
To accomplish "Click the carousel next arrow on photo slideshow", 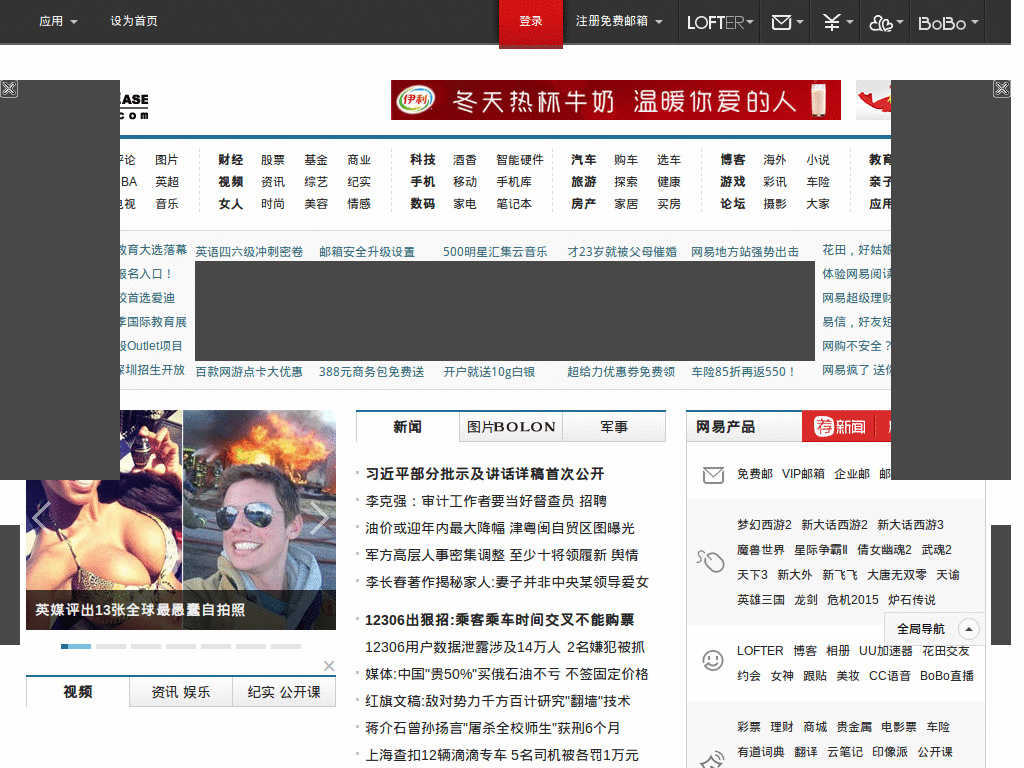I will (318, 517).
